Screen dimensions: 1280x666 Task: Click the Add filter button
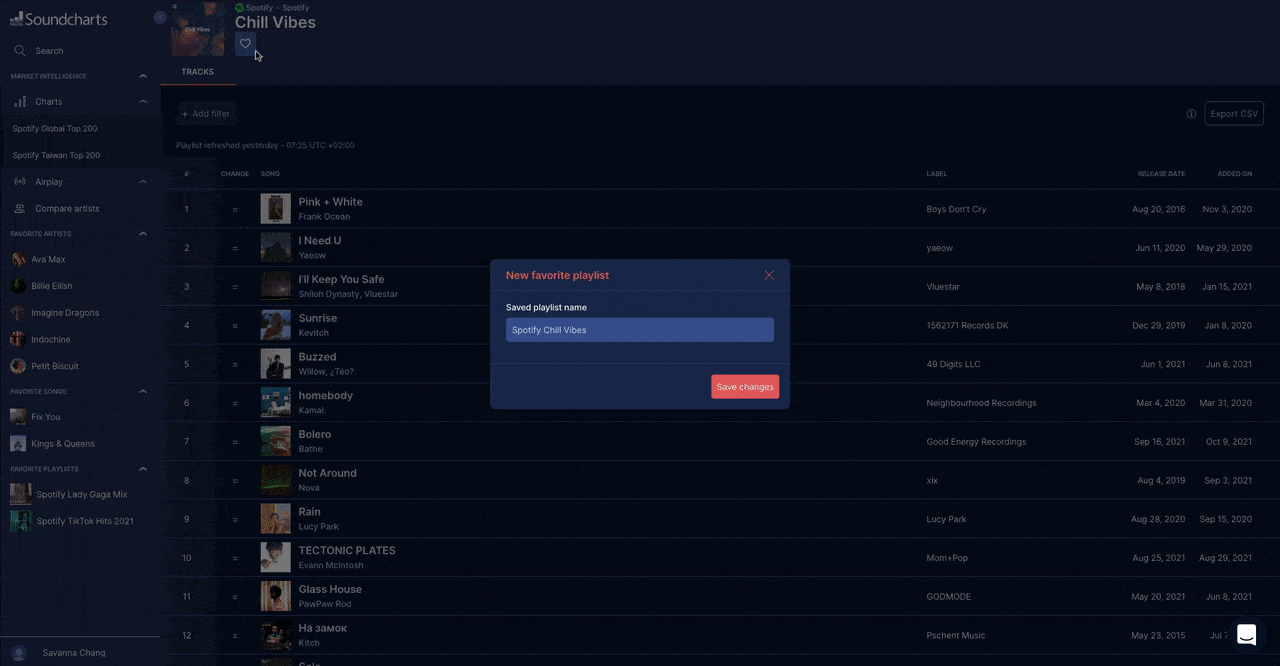coord(206,114)
